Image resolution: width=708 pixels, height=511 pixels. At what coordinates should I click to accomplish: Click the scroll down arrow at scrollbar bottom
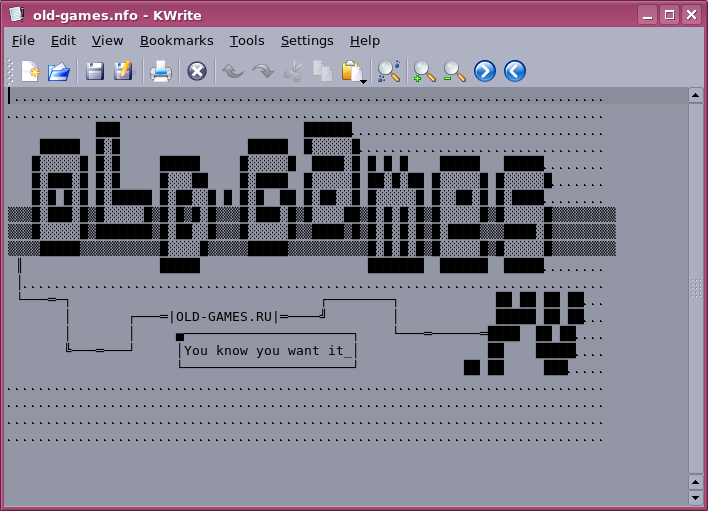[x=695, y=497]
